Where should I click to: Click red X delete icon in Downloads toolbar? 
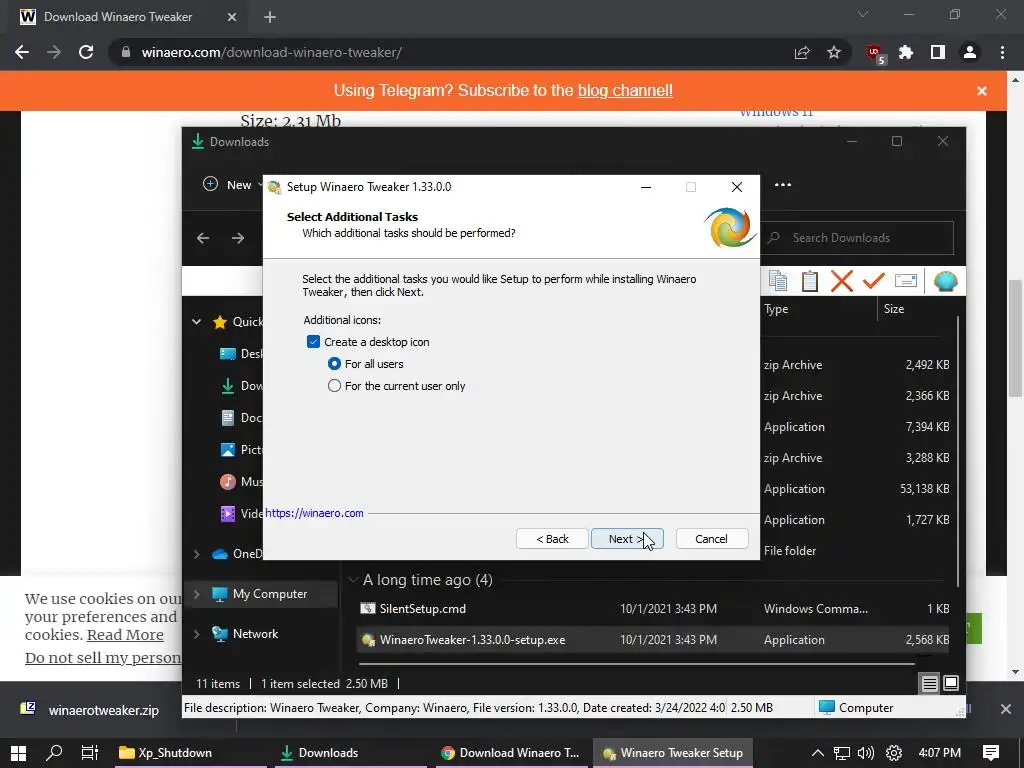842,281
